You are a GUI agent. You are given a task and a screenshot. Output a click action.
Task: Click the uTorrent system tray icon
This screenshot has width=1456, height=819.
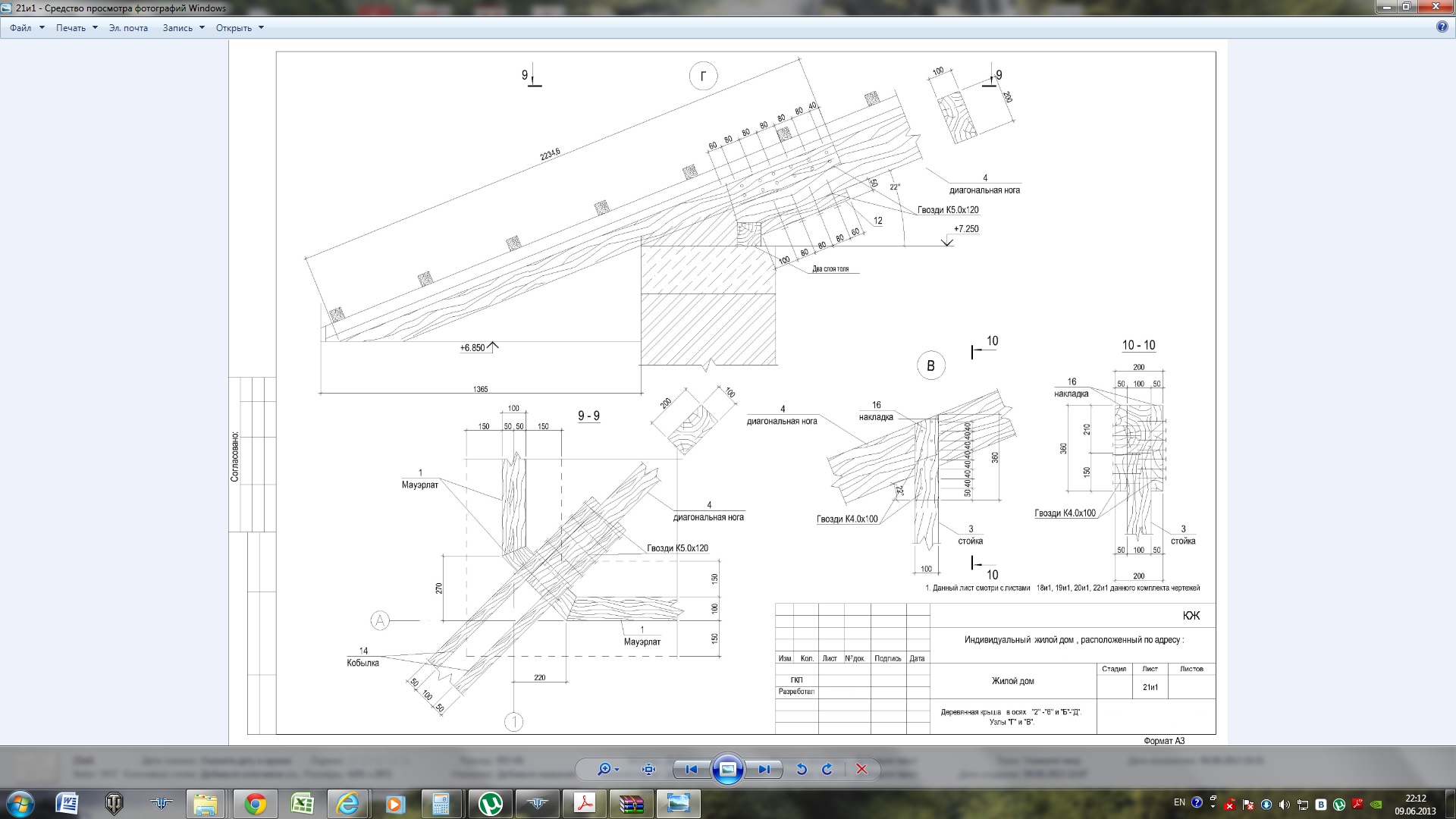(1338, 805)
